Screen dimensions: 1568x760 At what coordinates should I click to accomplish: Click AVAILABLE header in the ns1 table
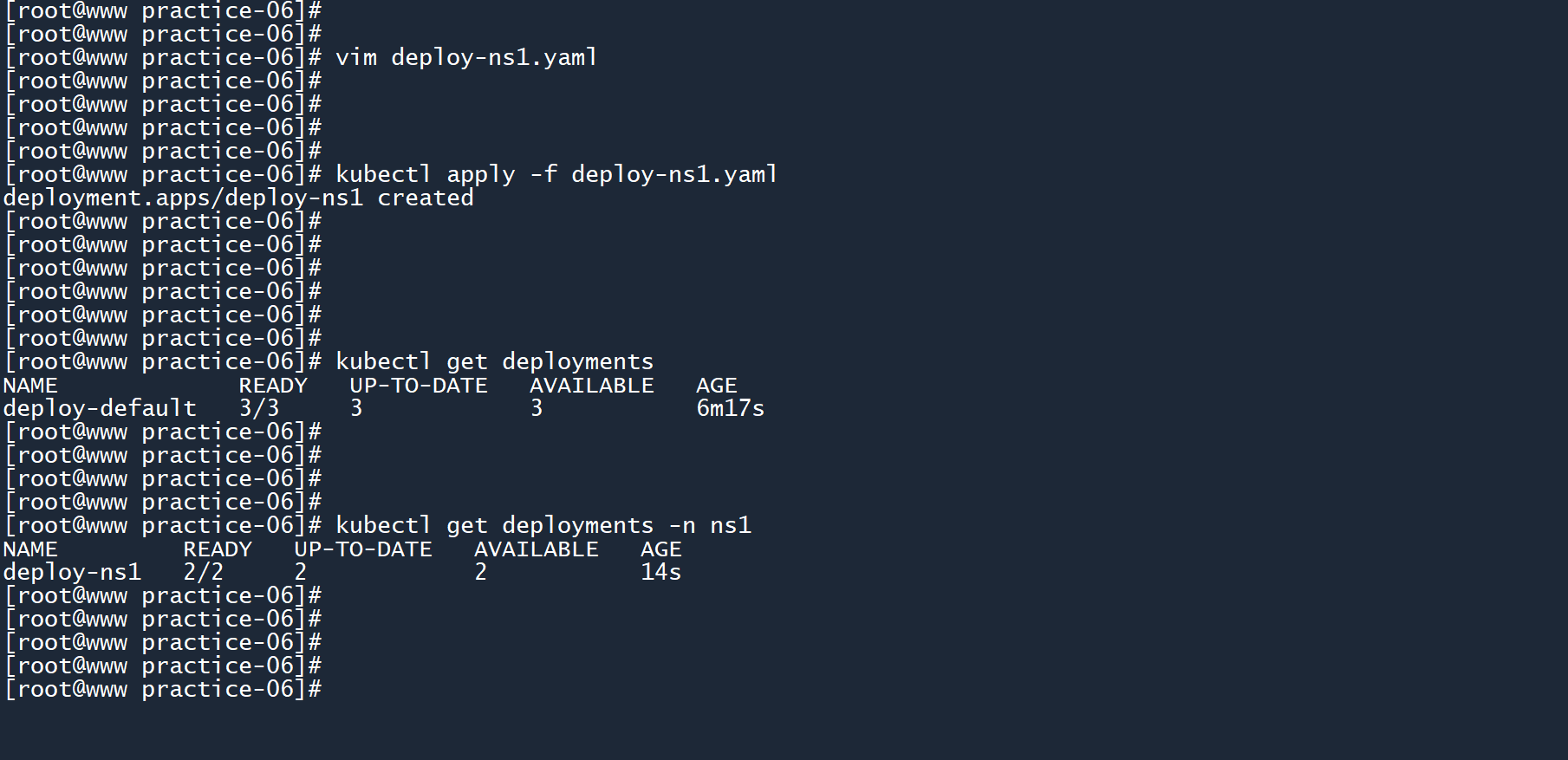(536, 549)
